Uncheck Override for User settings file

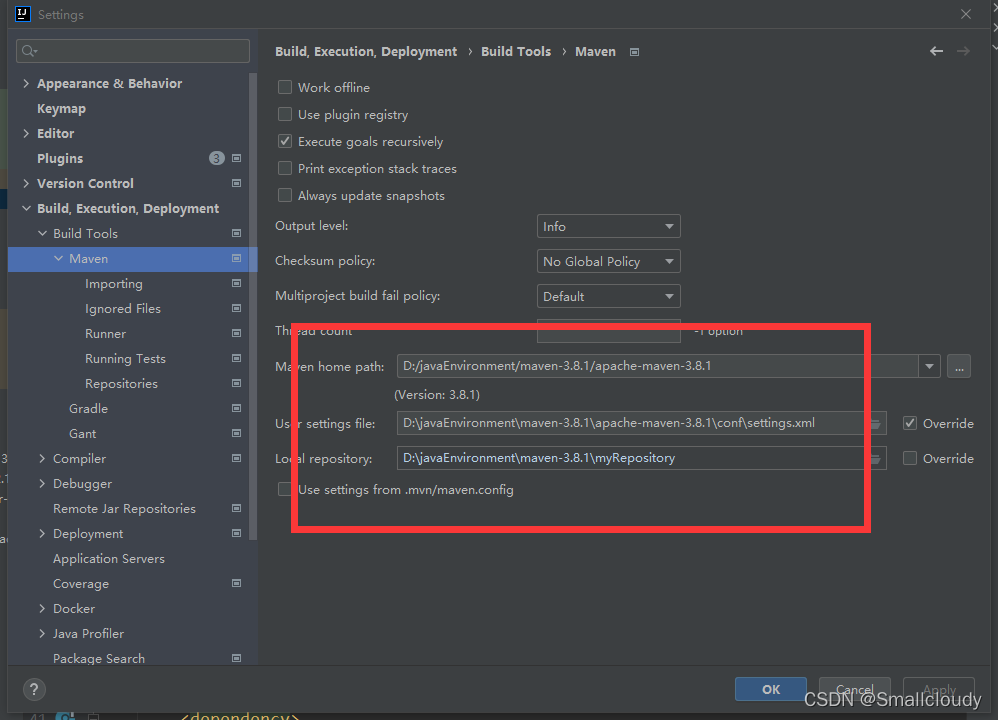(x=910, y=423)
